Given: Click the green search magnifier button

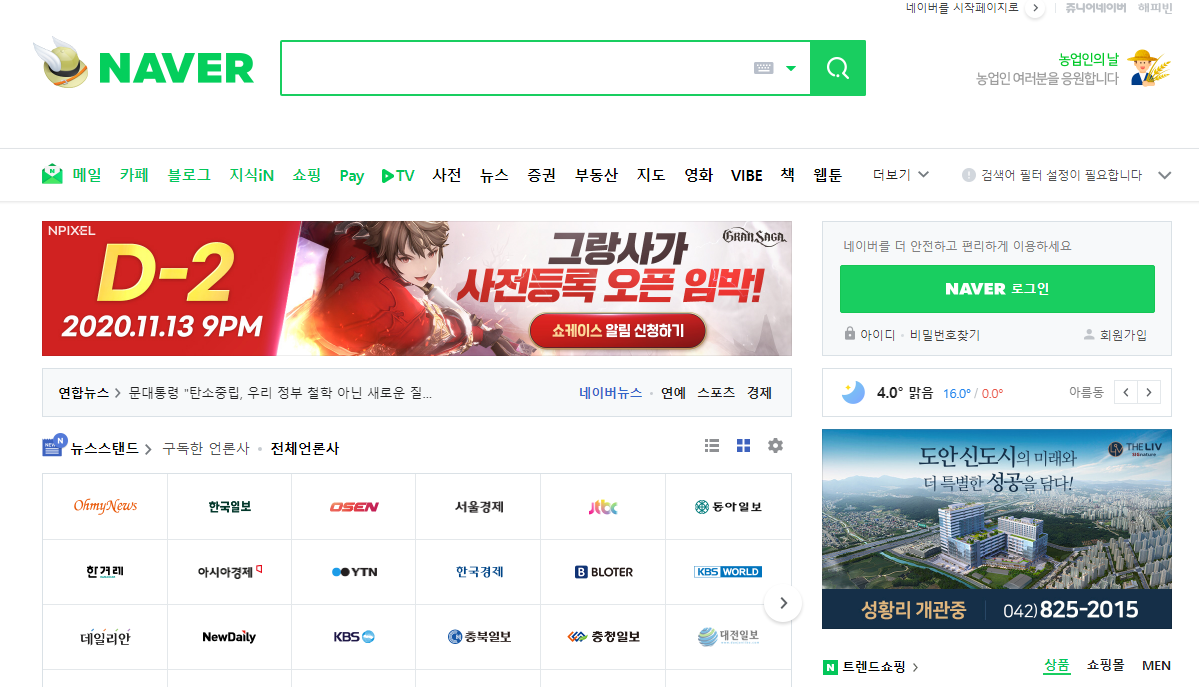Looking at the screenshot, I should [838, 68].
